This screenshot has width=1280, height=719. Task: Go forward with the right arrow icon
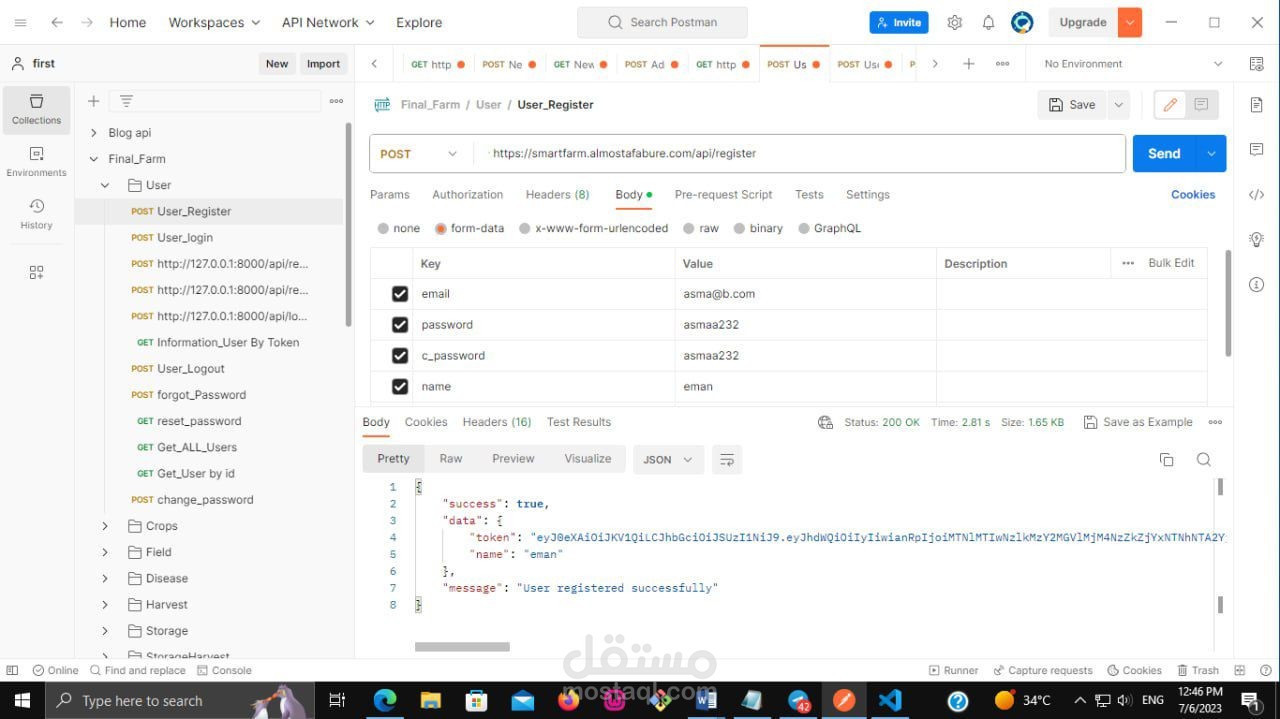pos(87,22)
